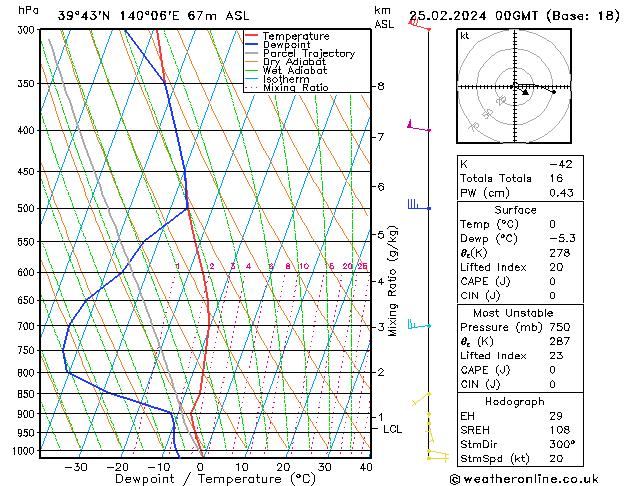The height and width of the screenshot is (486, 629).
Task: Click the Totals Totals index value
Action: (x=556, y=178)
